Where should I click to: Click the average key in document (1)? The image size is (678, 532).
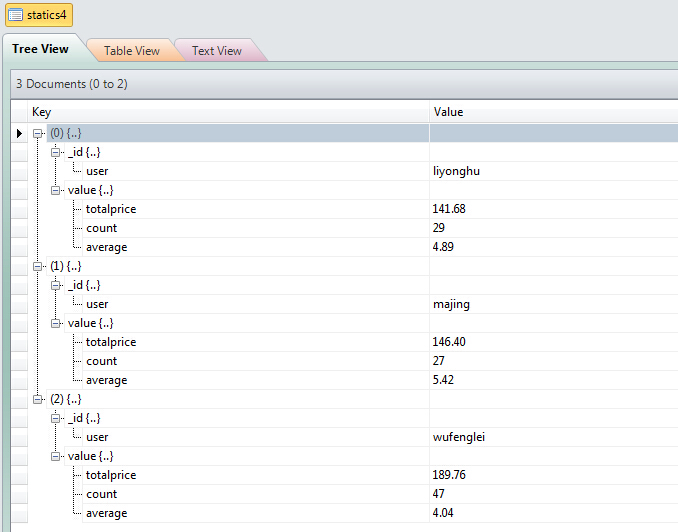coord(106,381)
